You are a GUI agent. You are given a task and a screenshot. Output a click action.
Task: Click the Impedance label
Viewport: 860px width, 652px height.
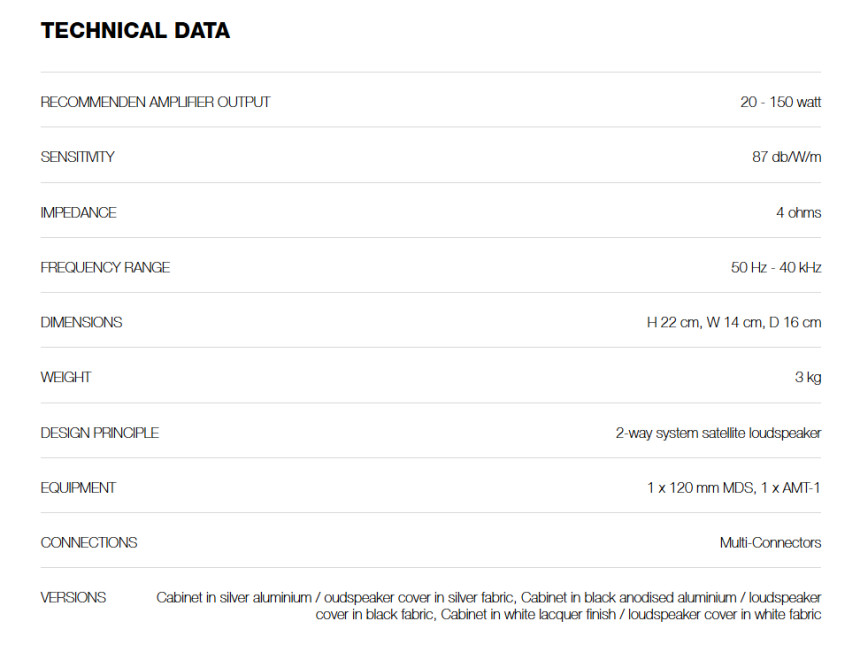point(78,212)
